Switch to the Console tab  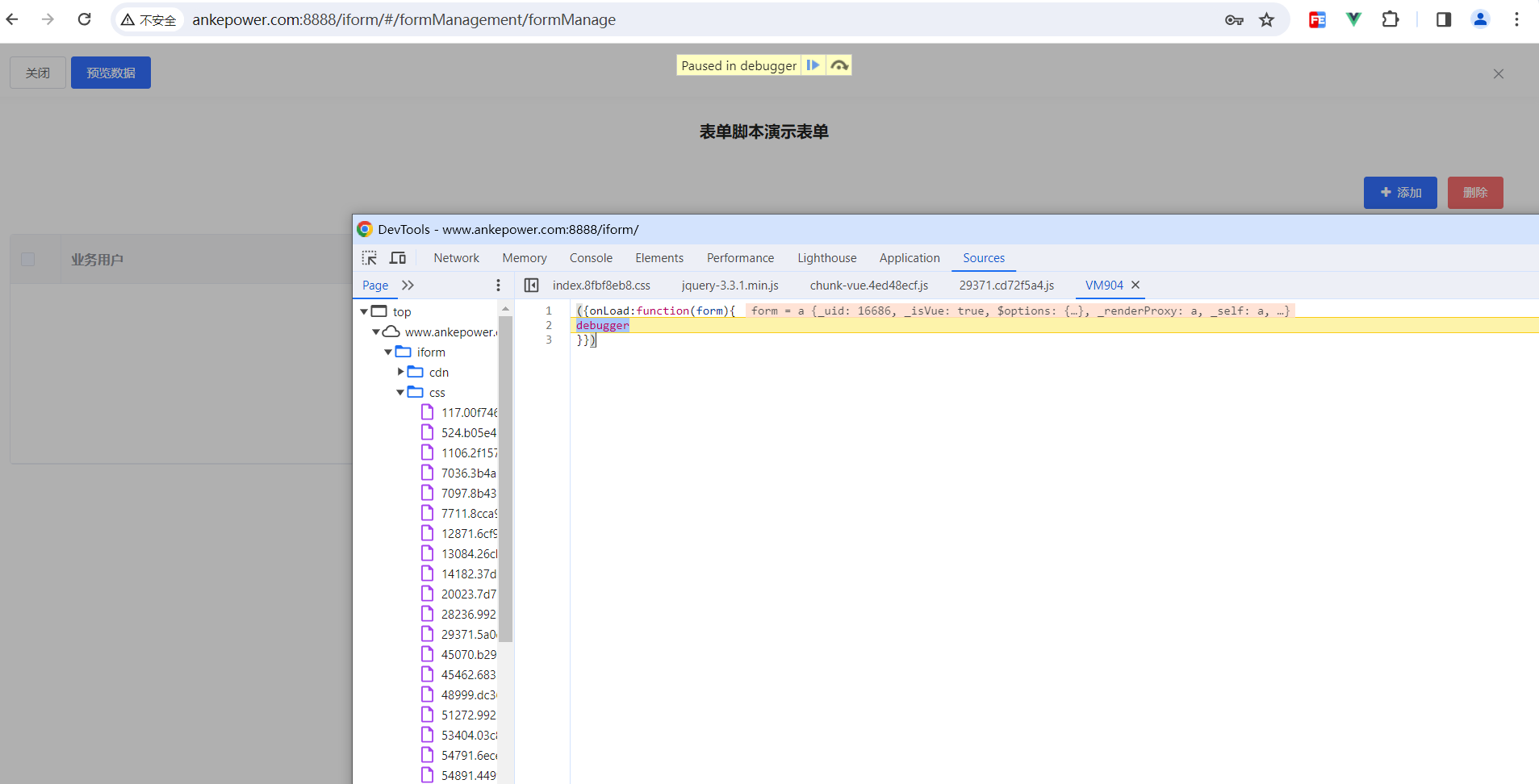(591, 258)
